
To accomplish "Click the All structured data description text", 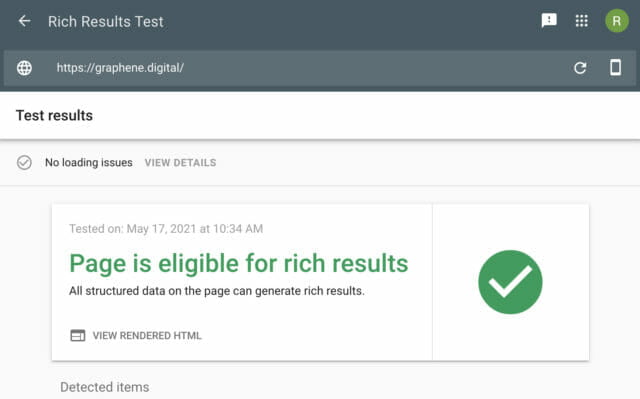I will coord(217,291).
